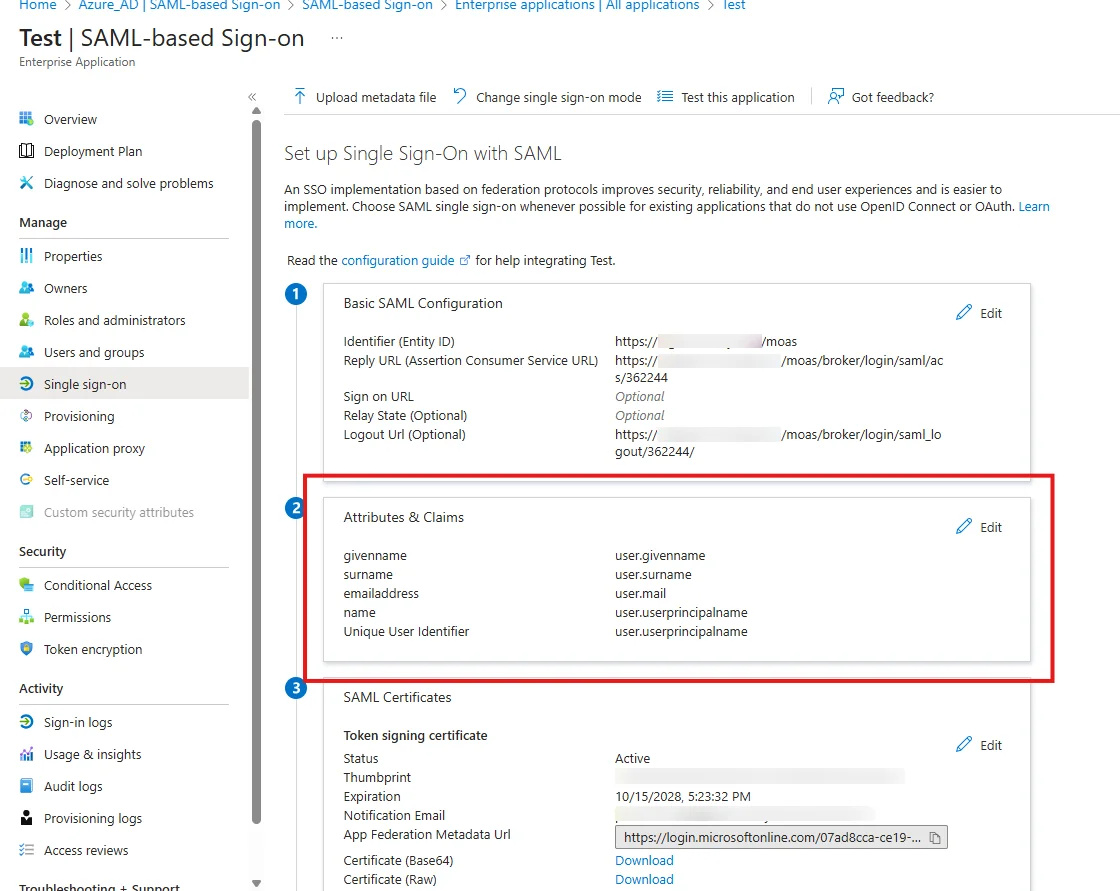Click the Got feedback icon

click(836, 96)
